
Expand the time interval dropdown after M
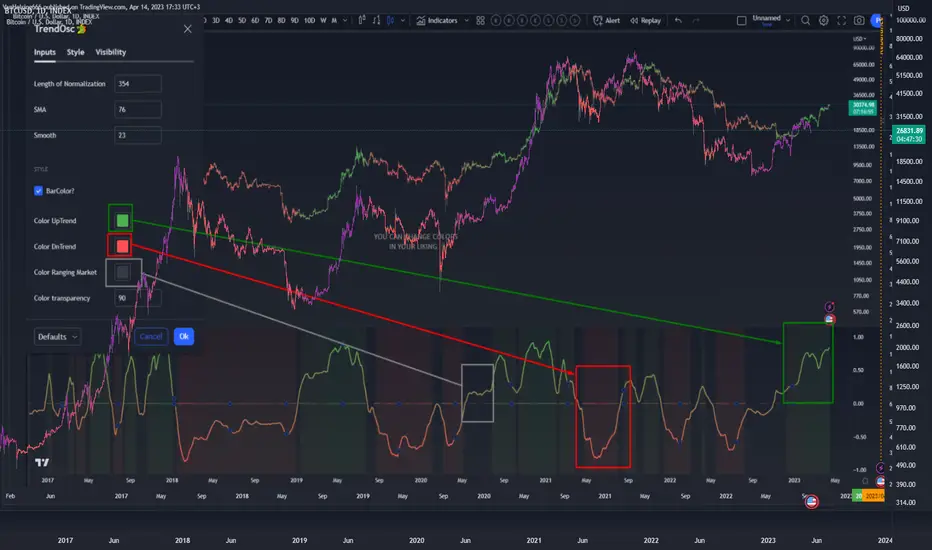click(345, 21)
